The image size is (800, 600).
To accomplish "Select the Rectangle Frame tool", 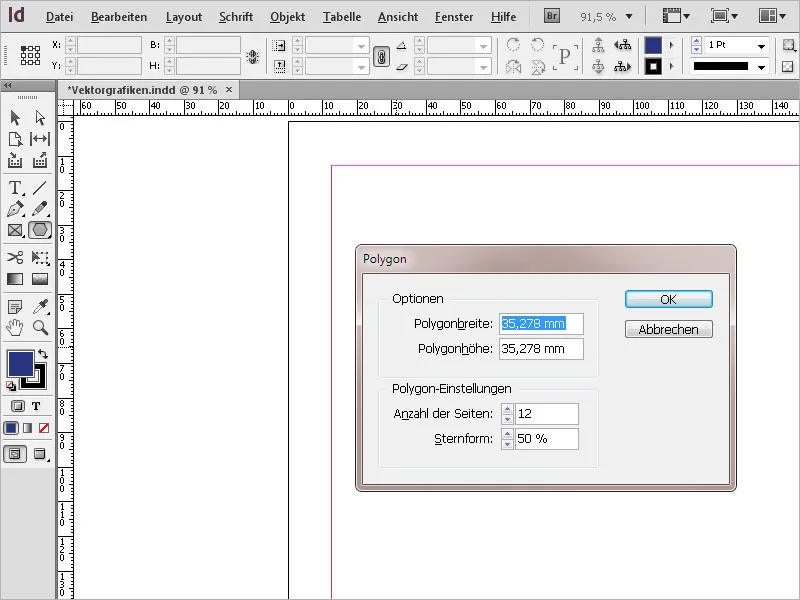I will click(x=15, y=231).
